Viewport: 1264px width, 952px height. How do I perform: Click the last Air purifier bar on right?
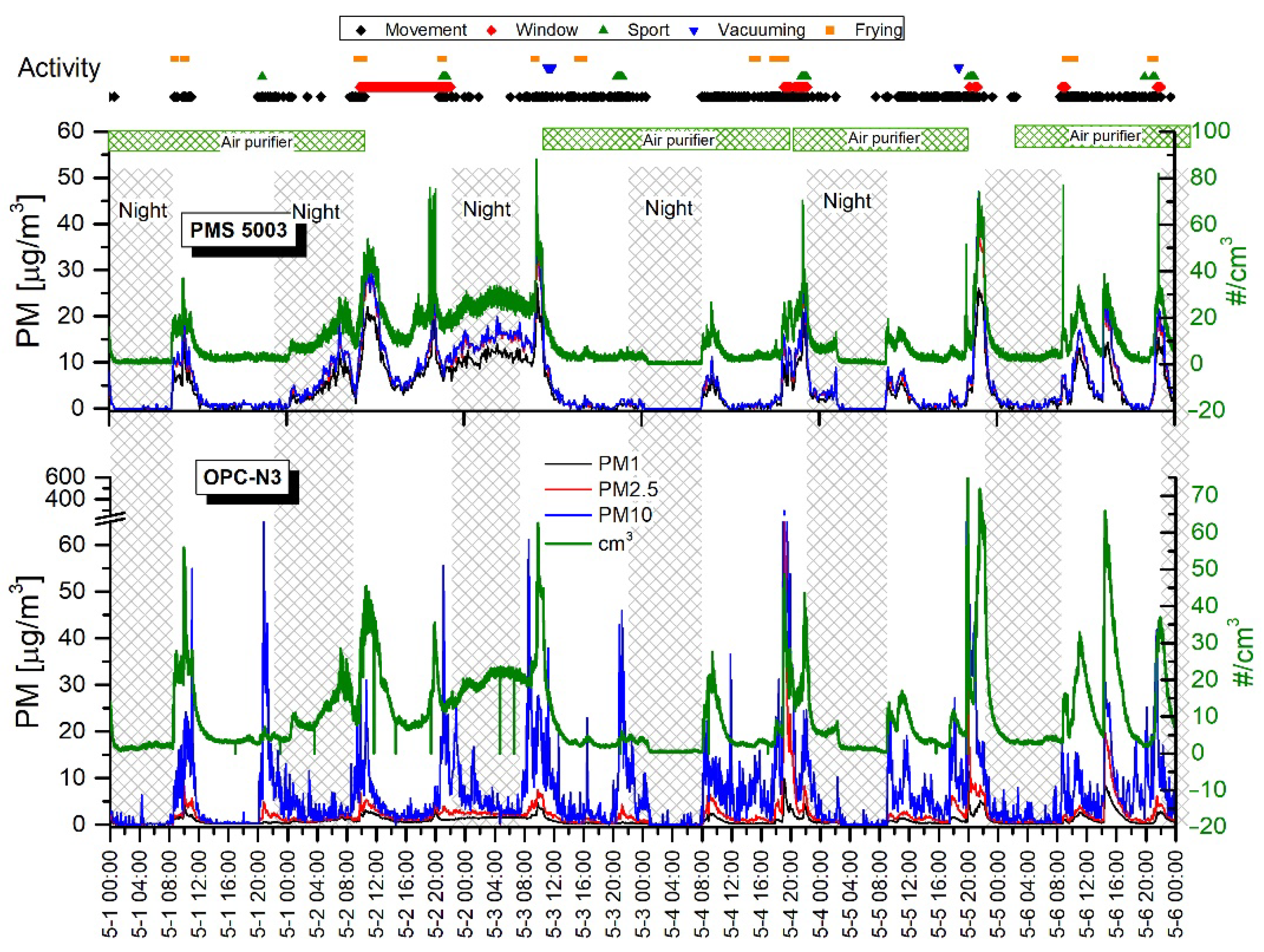click(x=1103, y=137)
